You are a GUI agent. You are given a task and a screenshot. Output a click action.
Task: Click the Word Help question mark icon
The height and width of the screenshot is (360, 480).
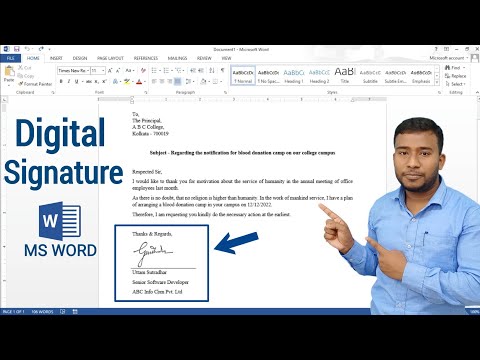(436, 49)
